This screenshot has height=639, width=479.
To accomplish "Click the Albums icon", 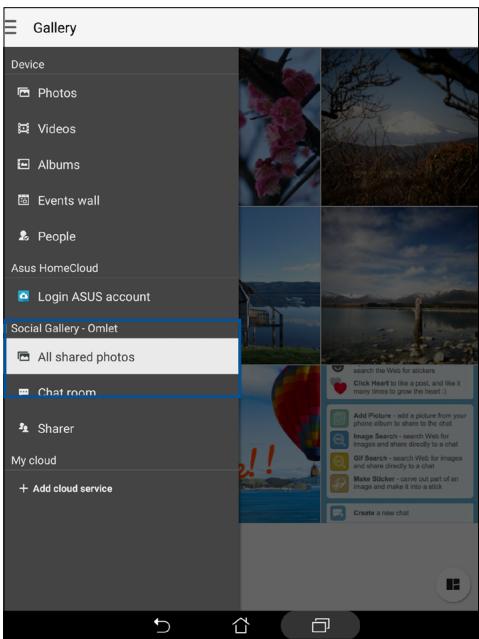I will 24,164.
